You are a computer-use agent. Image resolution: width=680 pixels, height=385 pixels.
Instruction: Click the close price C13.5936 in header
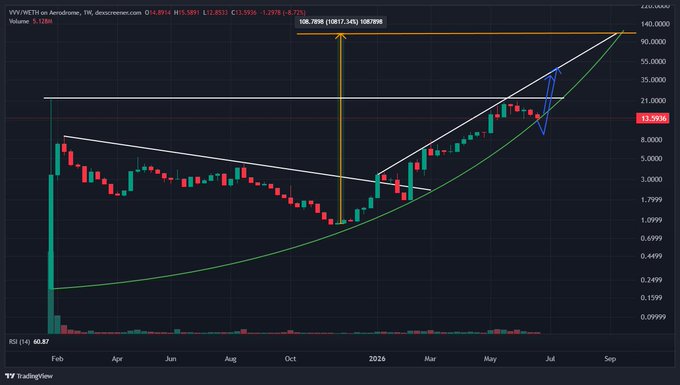[245, 13]
